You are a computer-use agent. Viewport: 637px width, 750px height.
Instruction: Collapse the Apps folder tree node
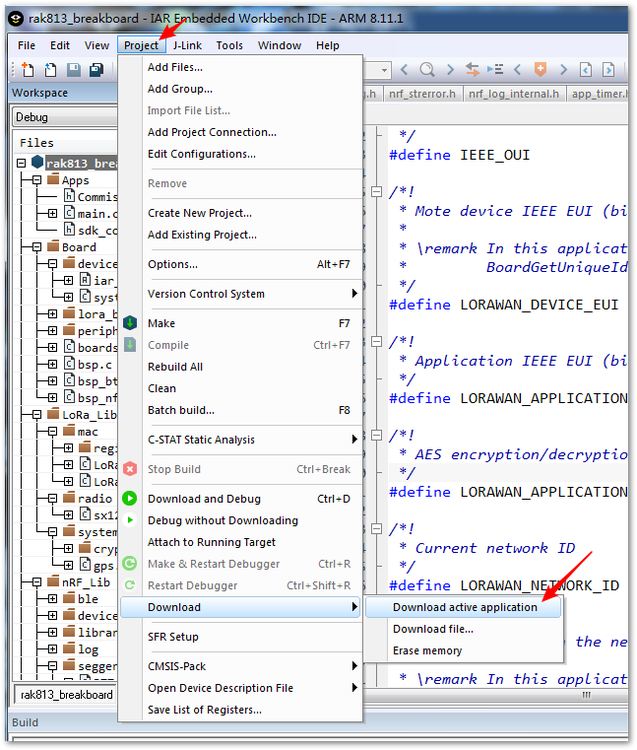click(x=37, y=180)
